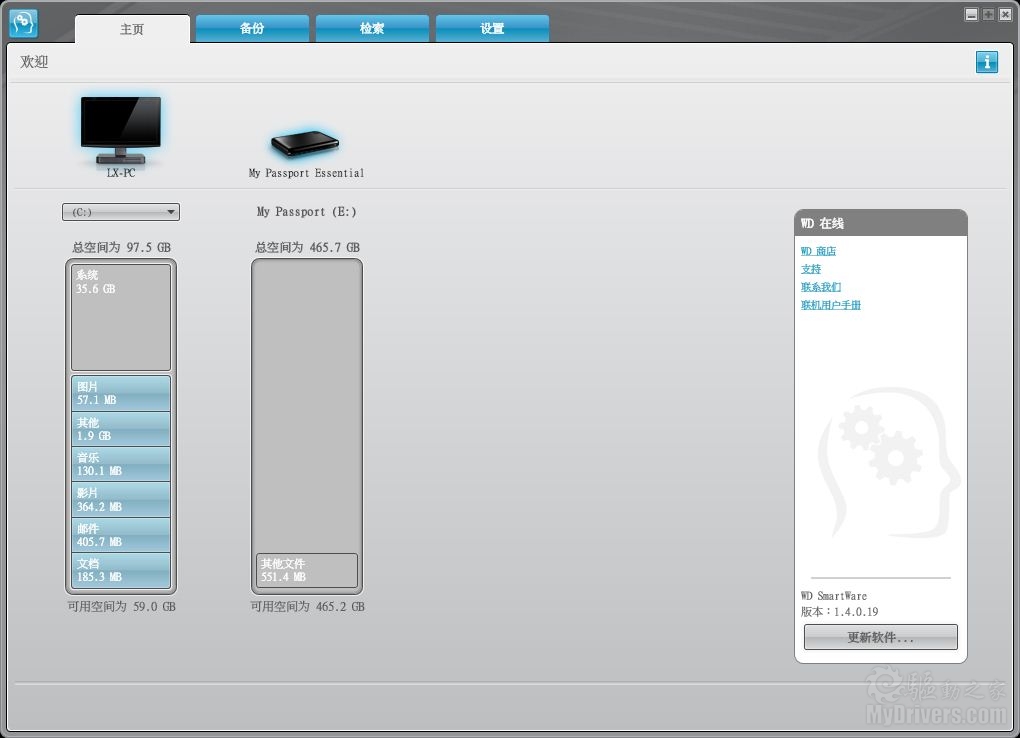The image size is (1020, 738).
Task: Select the 影片 364.2 MB category
Action: pyautogui.click(x=121, y=500)
